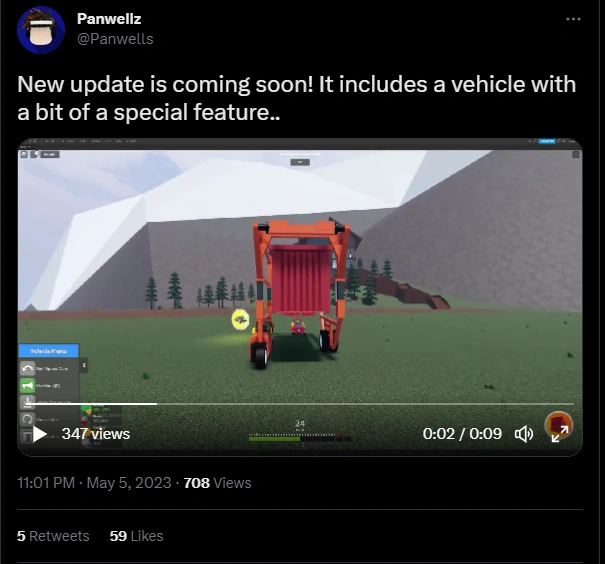
Task: Open the @Panwells handle link
Action: [115, 39]
